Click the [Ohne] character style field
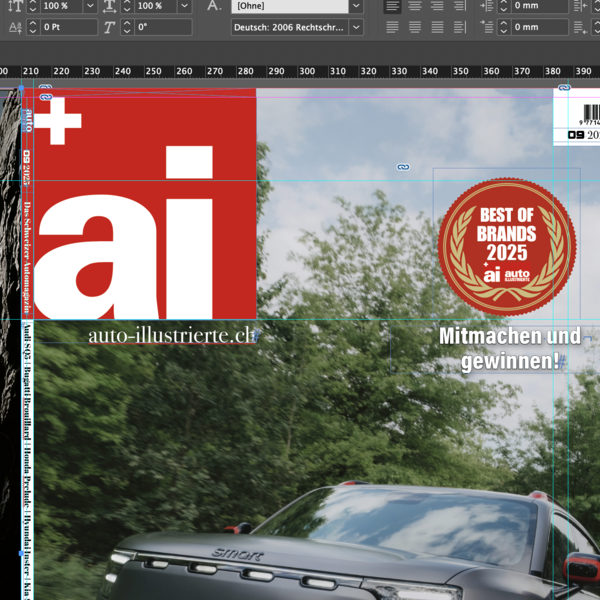 [290, 6]
